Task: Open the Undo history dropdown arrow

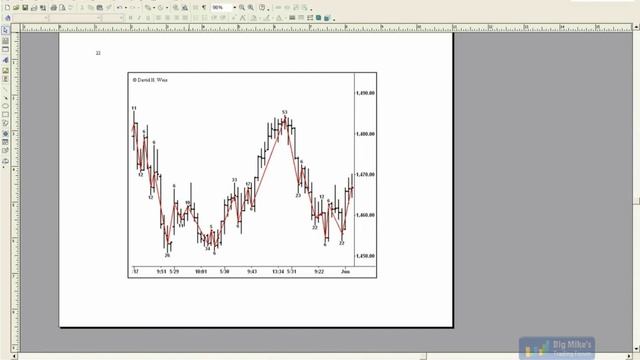Action: tap(125, 7)
